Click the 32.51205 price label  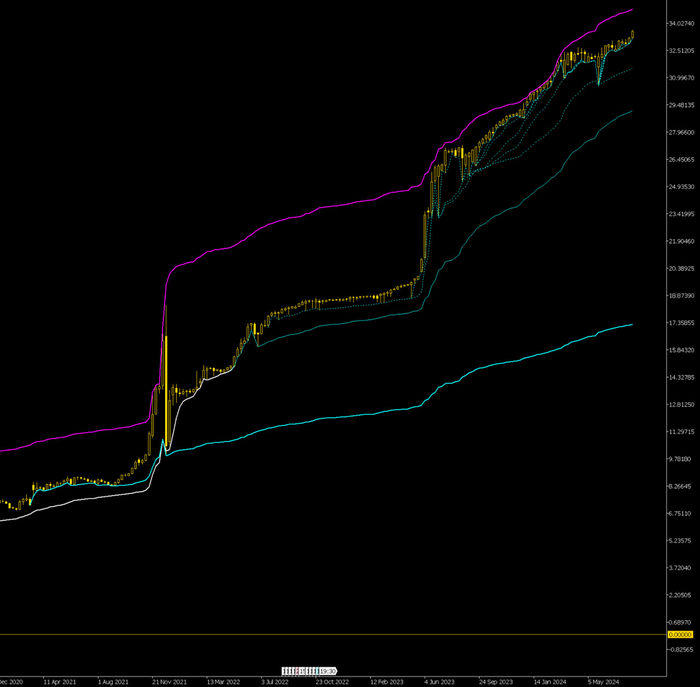681,50
